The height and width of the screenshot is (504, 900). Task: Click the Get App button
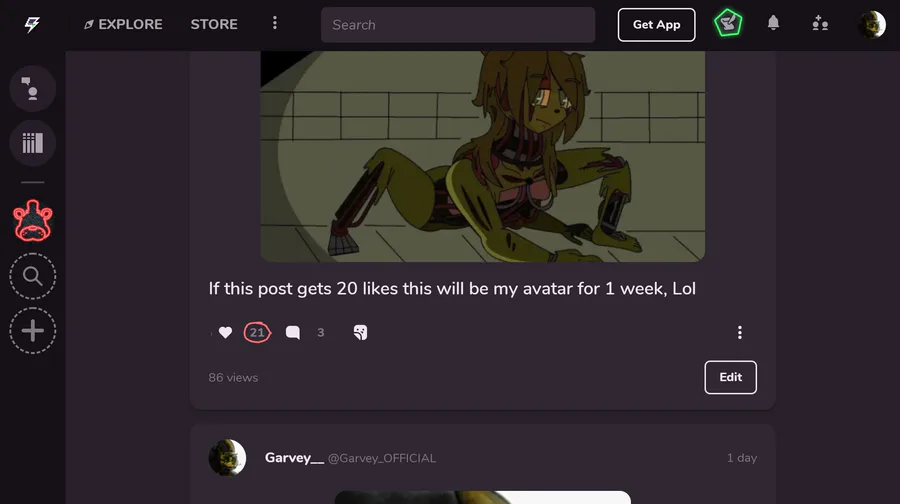coord(656,25)
